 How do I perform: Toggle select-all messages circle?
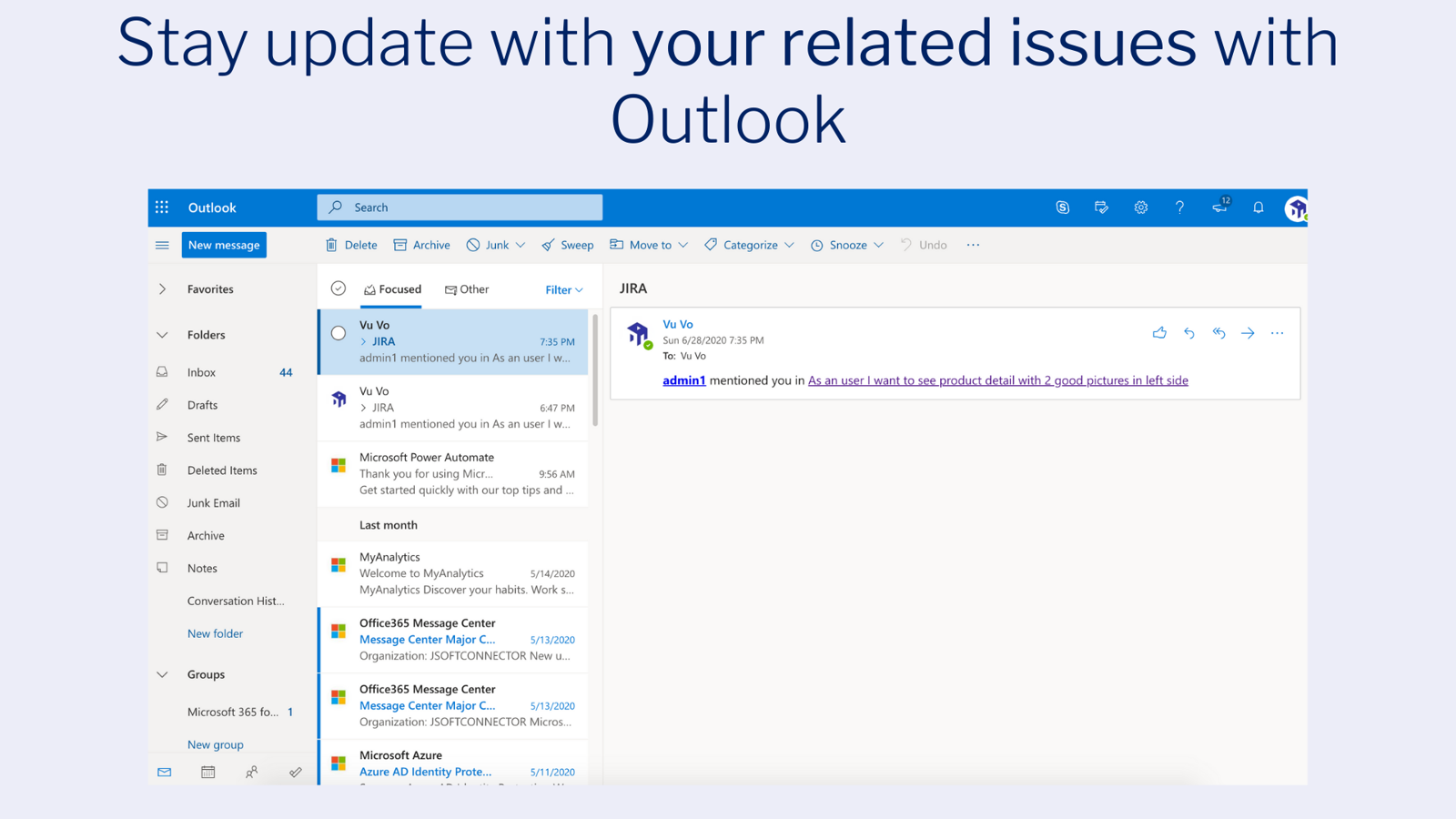[x=339, y=288]
